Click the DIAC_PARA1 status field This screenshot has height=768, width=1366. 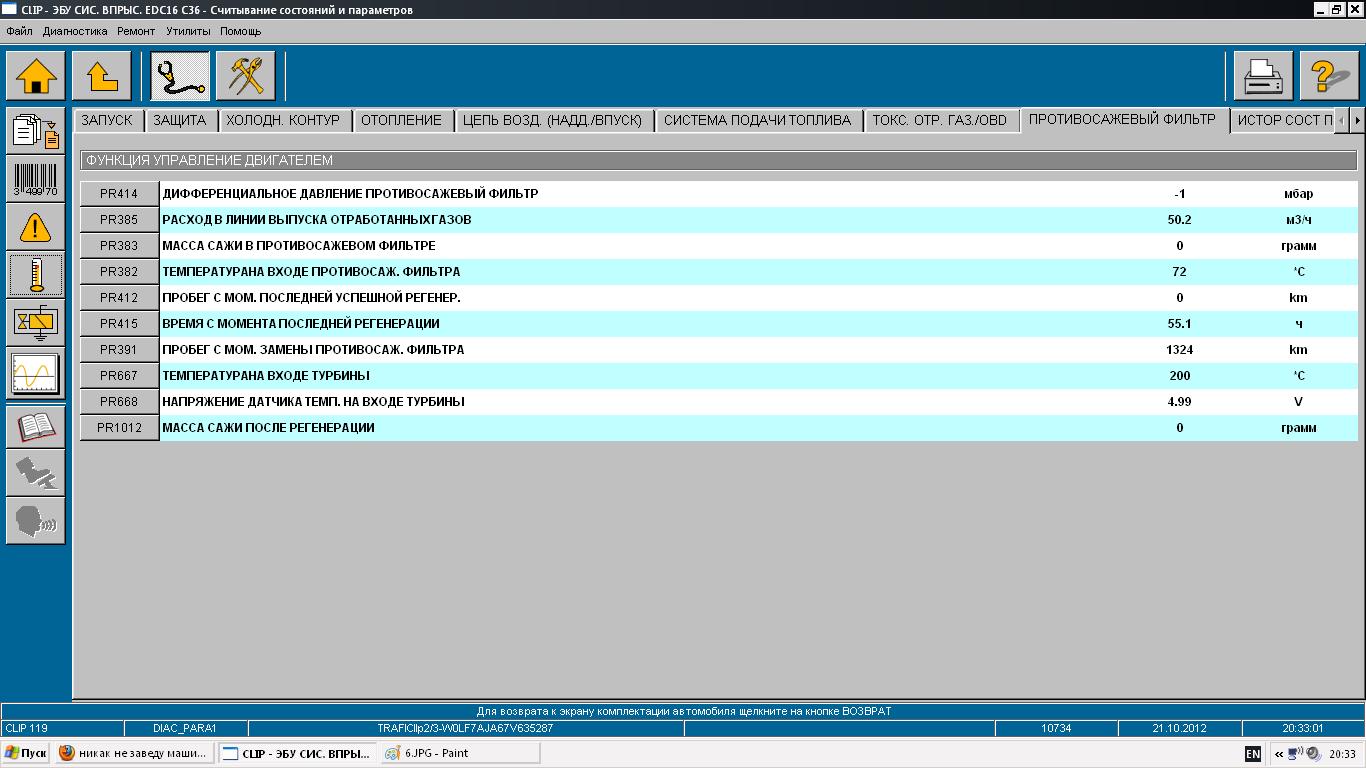coord(185,728)
